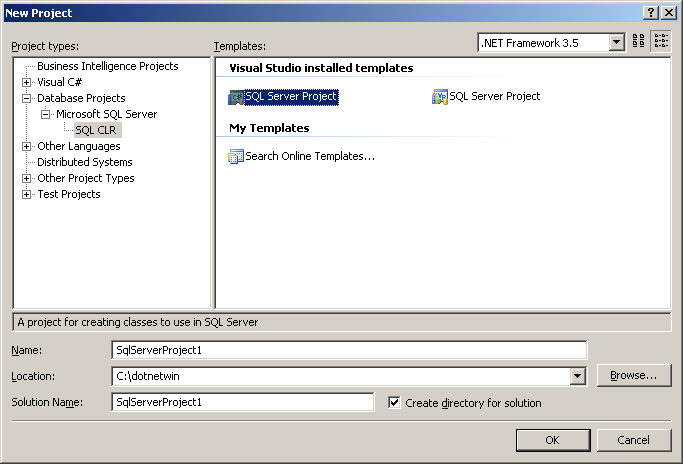Expand the Other Project Types node

(x=27, y=179)
